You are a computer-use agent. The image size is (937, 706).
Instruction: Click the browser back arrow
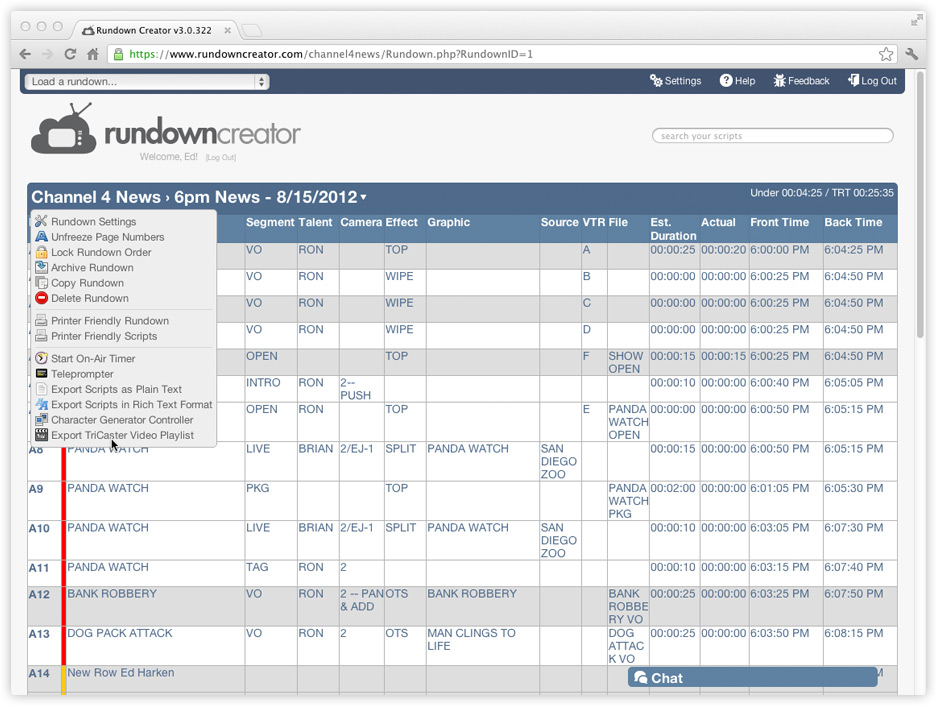25,54
